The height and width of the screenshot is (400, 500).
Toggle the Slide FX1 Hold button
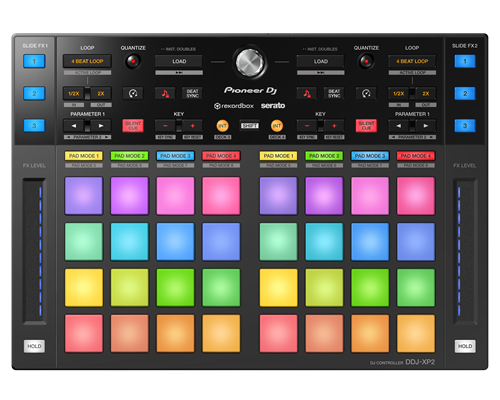(x=34, y=346)
